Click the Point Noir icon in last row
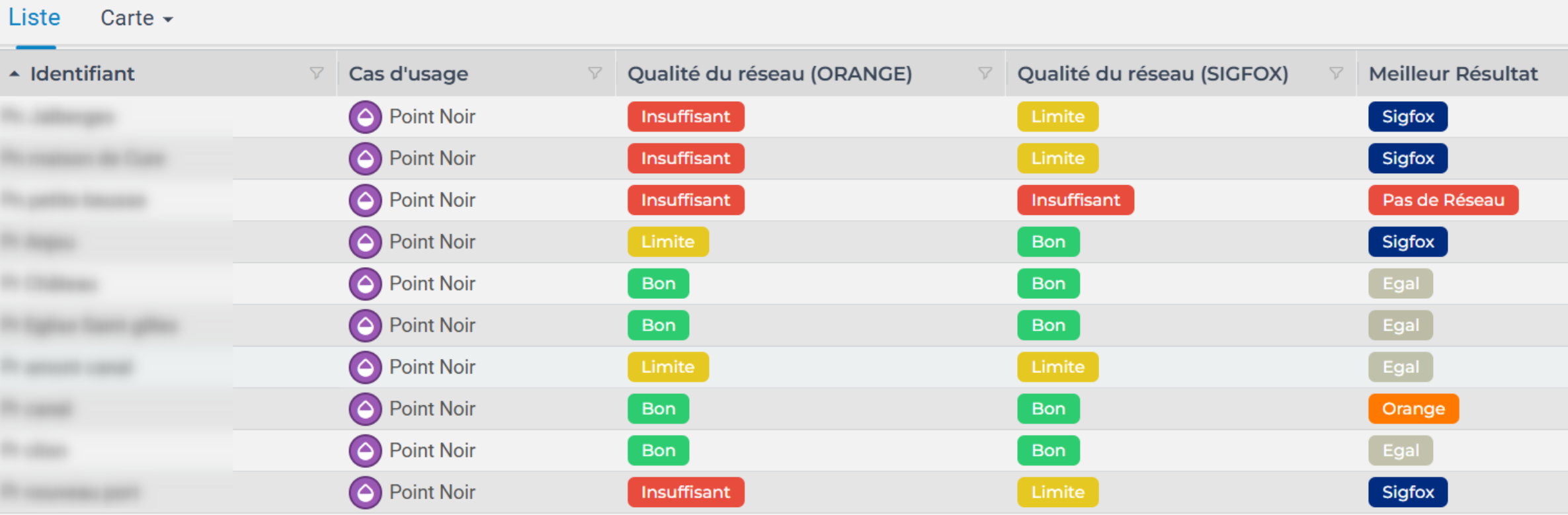Image resolution: width=1568 pixels, height=515 pixels. (x=365, y=493)
